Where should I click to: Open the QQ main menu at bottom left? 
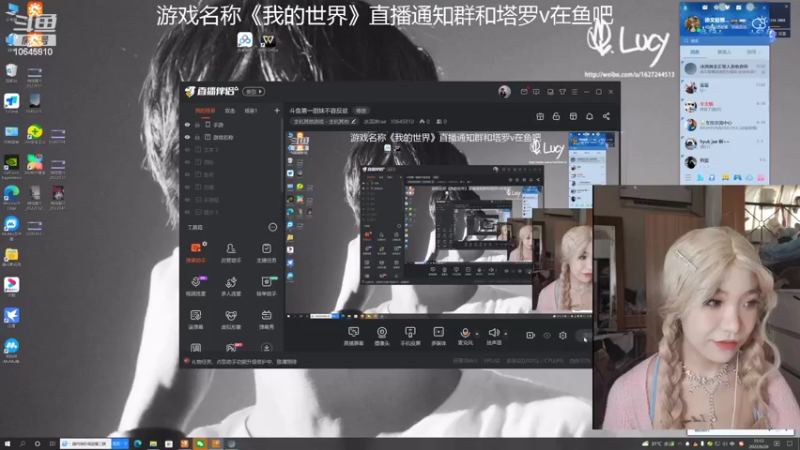[x=688, y=178]
